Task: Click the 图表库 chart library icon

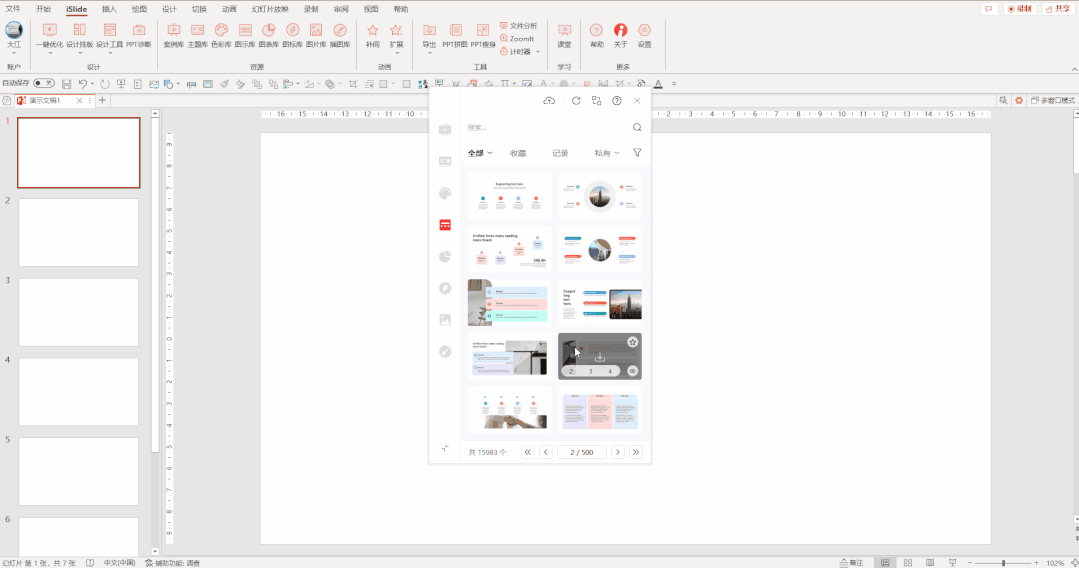Action: pos(268,35)
